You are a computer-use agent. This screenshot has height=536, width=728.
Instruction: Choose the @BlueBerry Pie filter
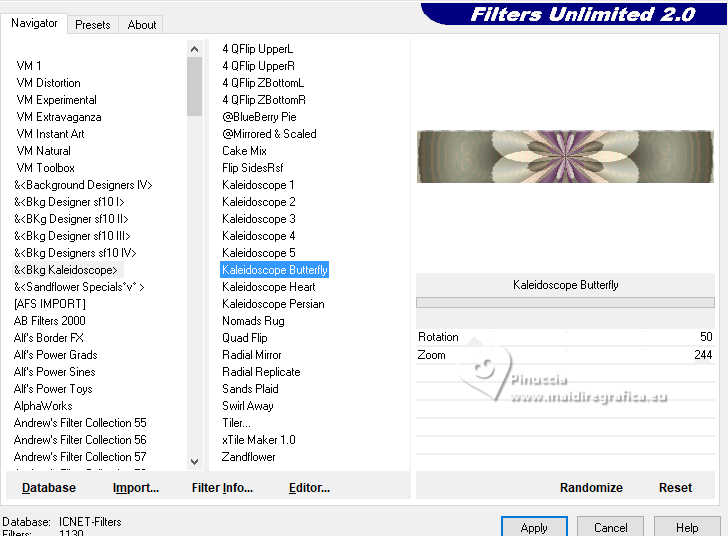pos(259,117)
